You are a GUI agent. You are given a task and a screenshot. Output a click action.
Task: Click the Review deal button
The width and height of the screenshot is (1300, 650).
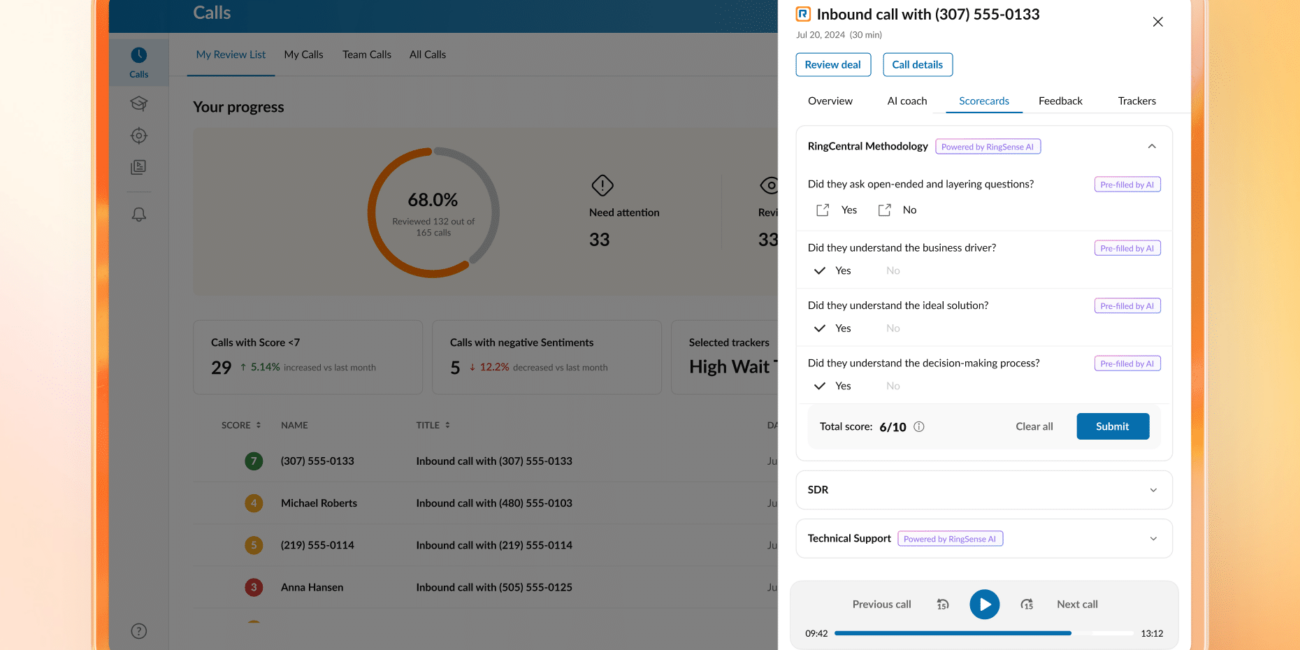pos(833,65)
